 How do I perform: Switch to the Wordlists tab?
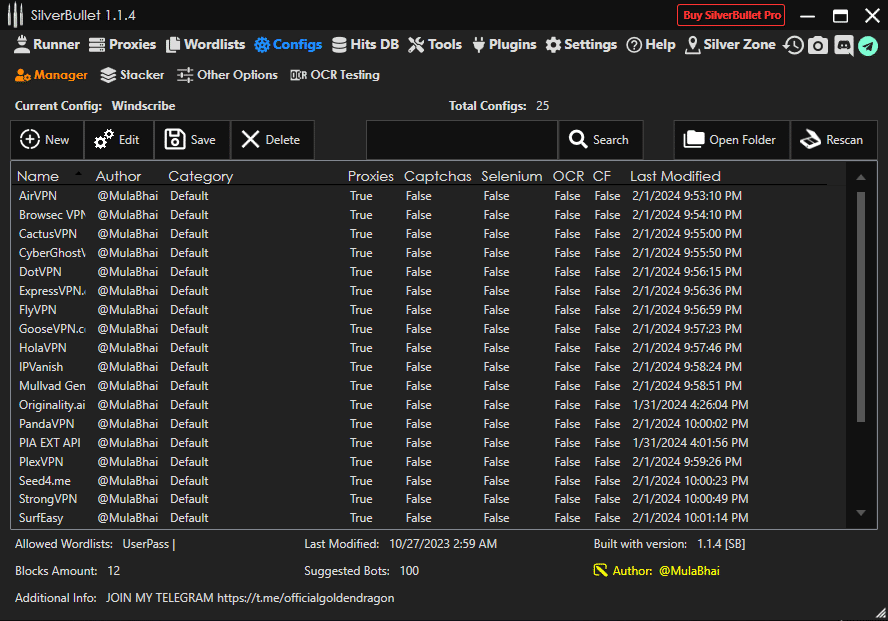click(x=206, y=45)
